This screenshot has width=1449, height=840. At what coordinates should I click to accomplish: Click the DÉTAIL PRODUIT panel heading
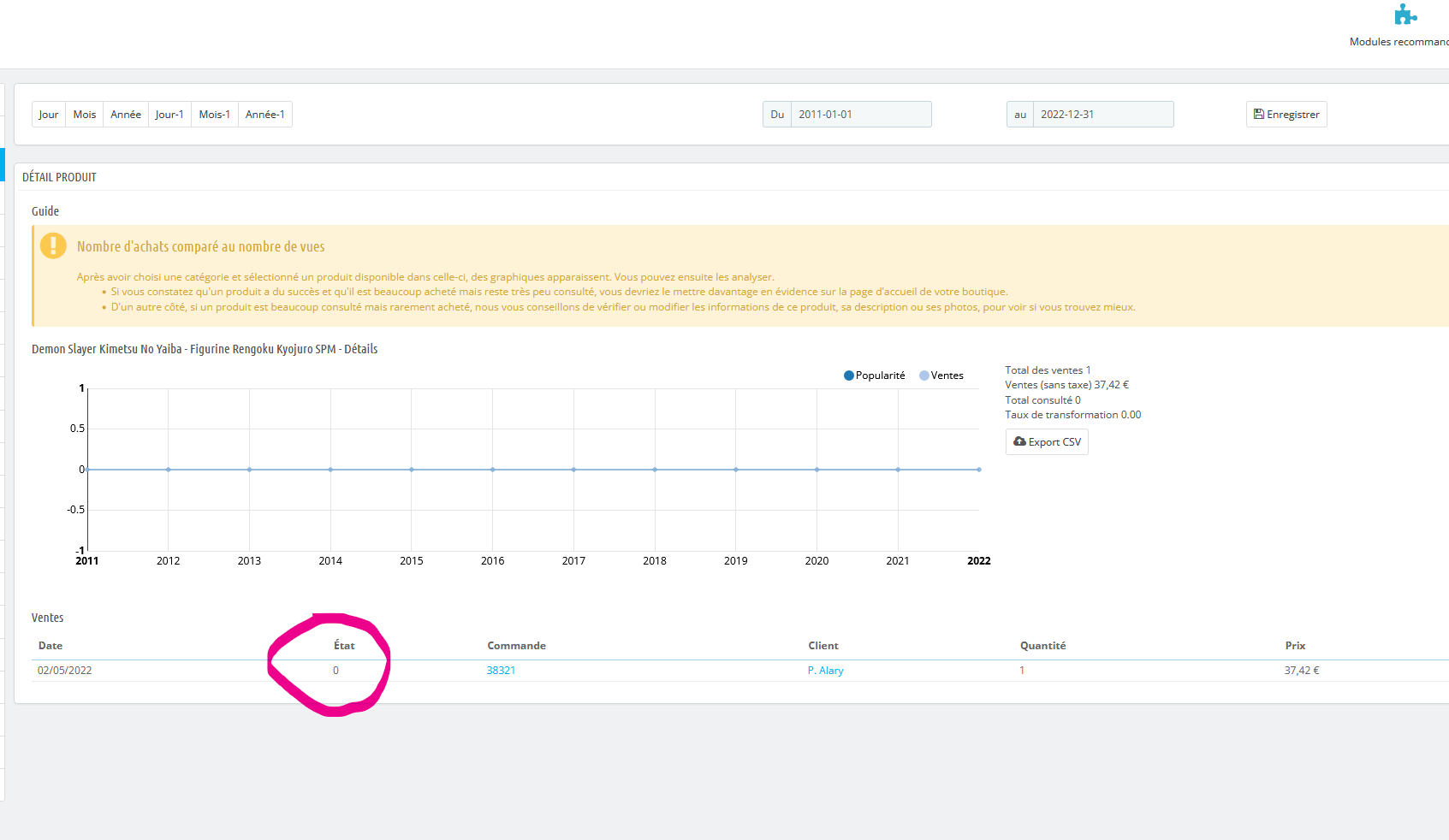click(59, 177)
